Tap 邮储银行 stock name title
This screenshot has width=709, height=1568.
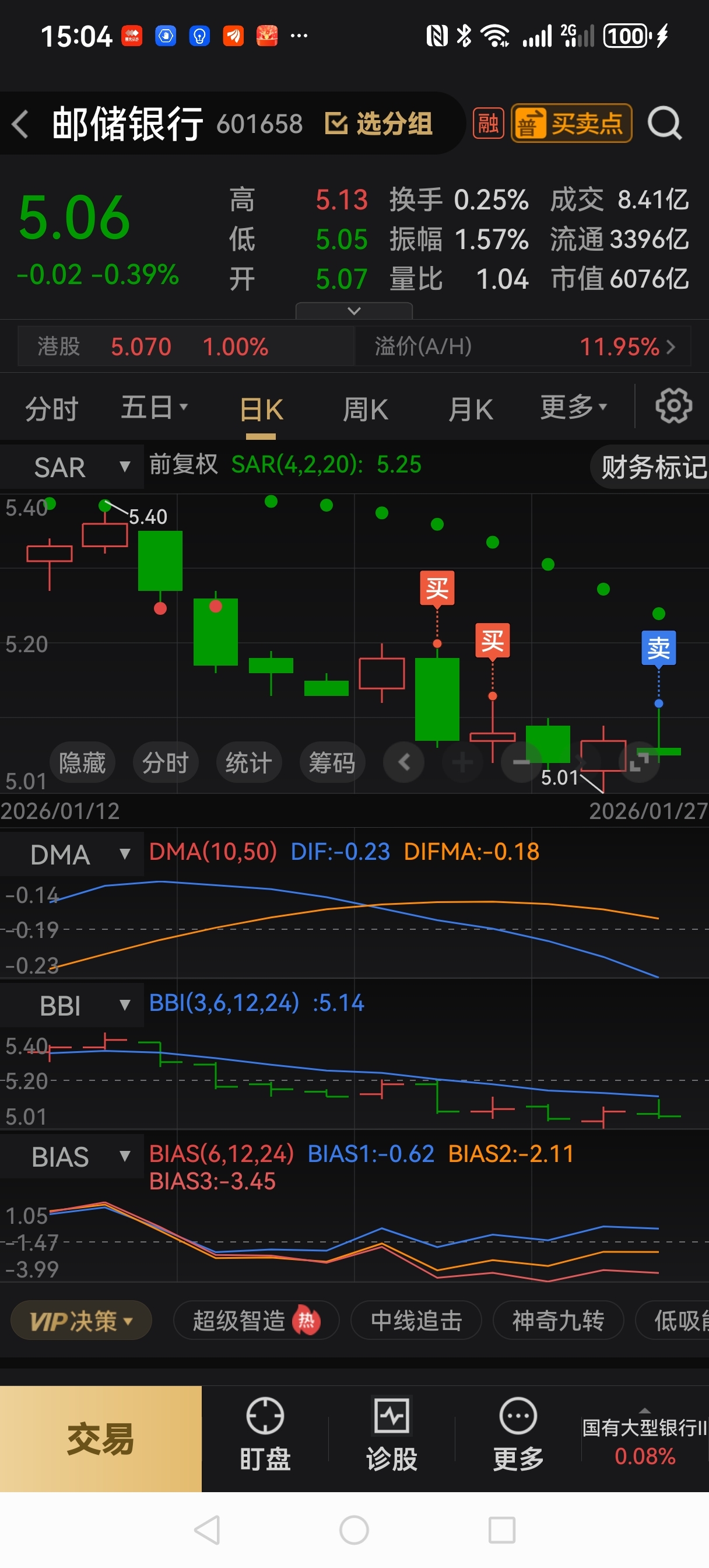[x=128, y=124]
